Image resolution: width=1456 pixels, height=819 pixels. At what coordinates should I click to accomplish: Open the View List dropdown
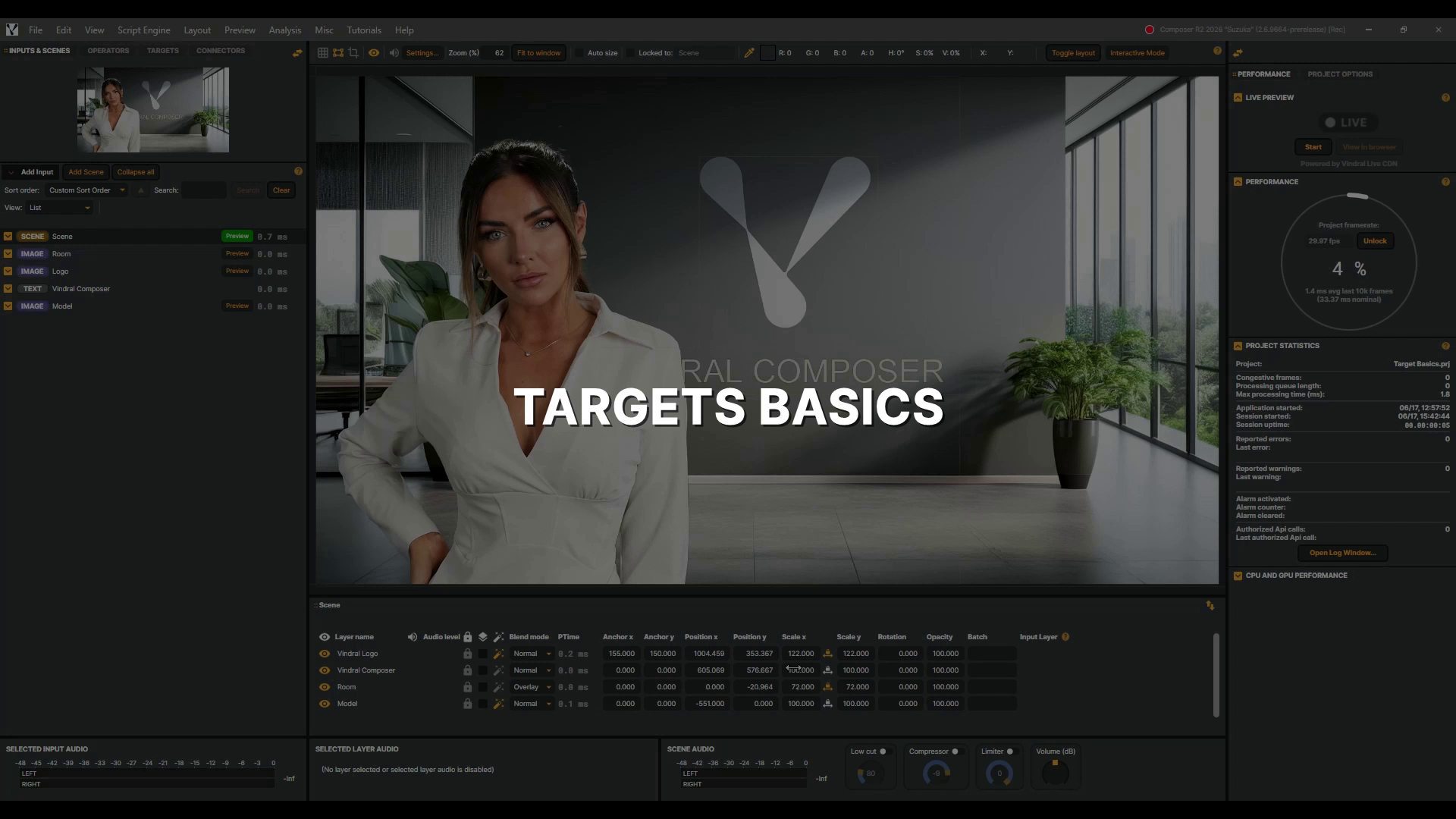point(60,208)
